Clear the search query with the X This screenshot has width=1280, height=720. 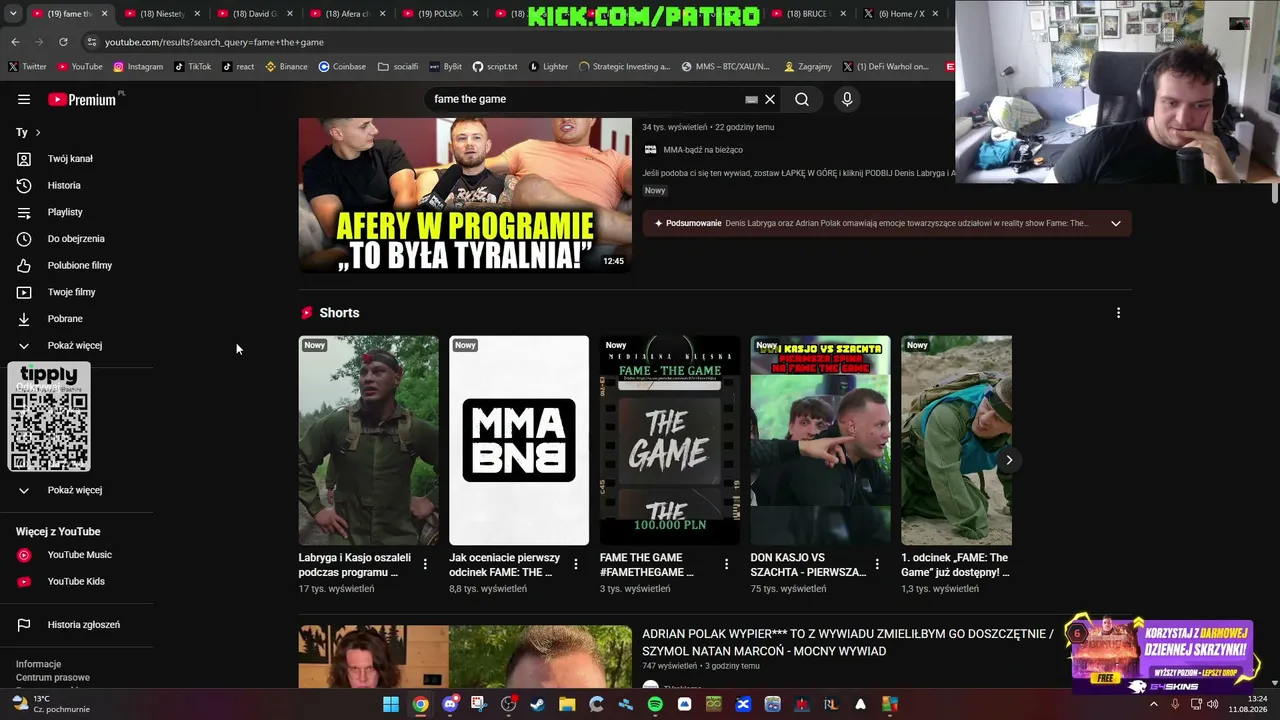pos(770,99)
